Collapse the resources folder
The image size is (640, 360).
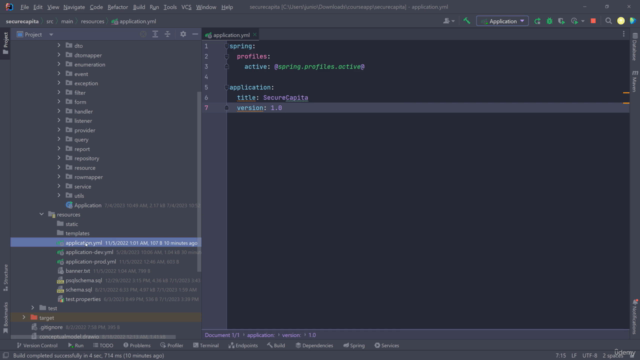41,214
